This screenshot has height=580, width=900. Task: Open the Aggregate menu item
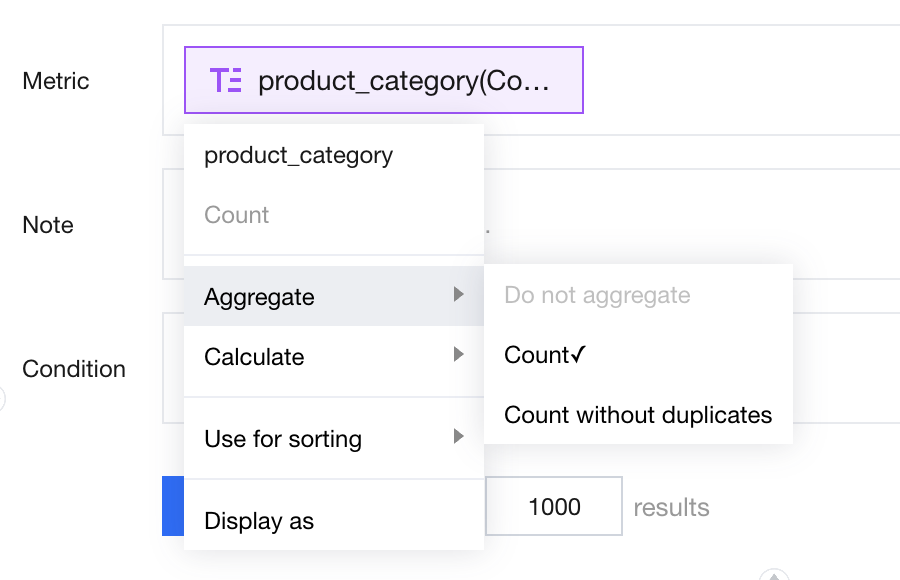coord(259,297)
